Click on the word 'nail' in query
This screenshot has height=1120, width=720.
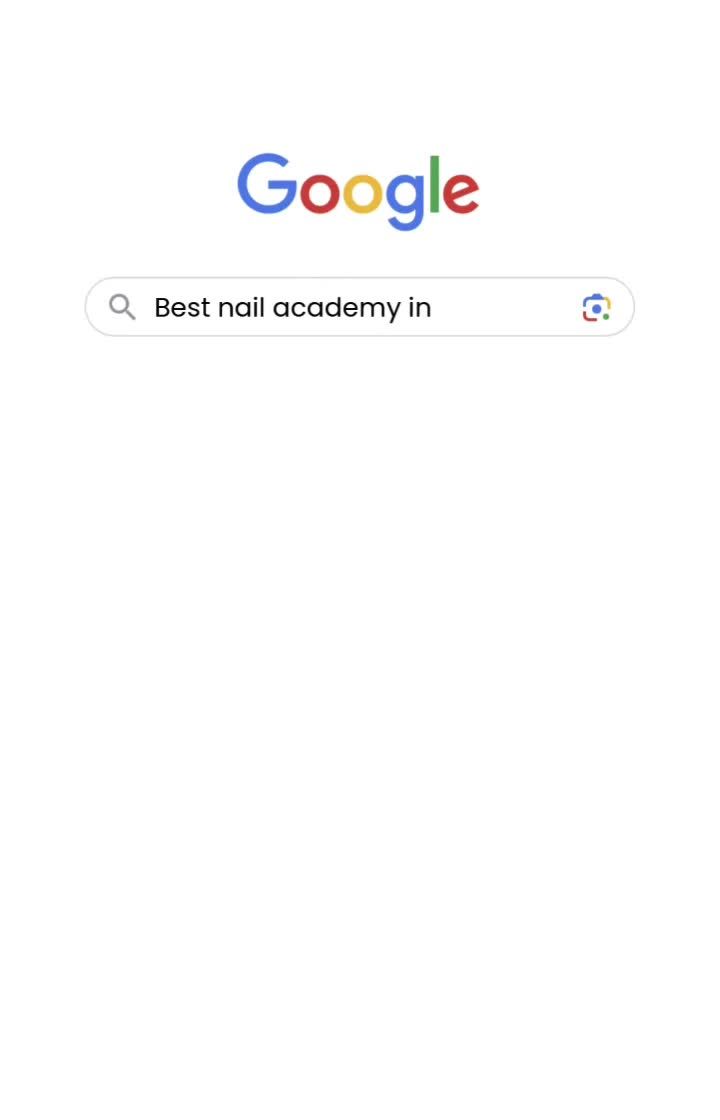[241, 308]
